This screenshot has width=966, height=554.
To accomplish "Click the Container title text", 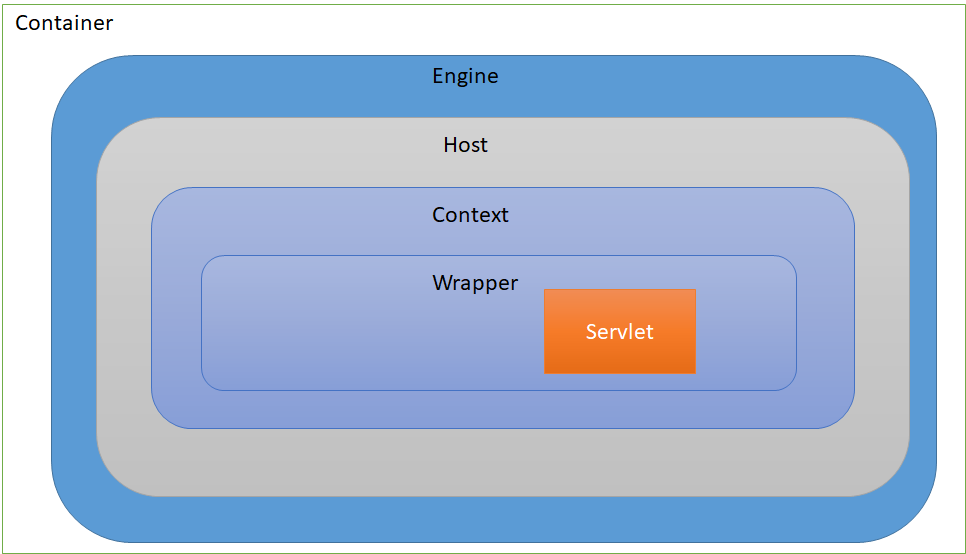I will point(64,23).
